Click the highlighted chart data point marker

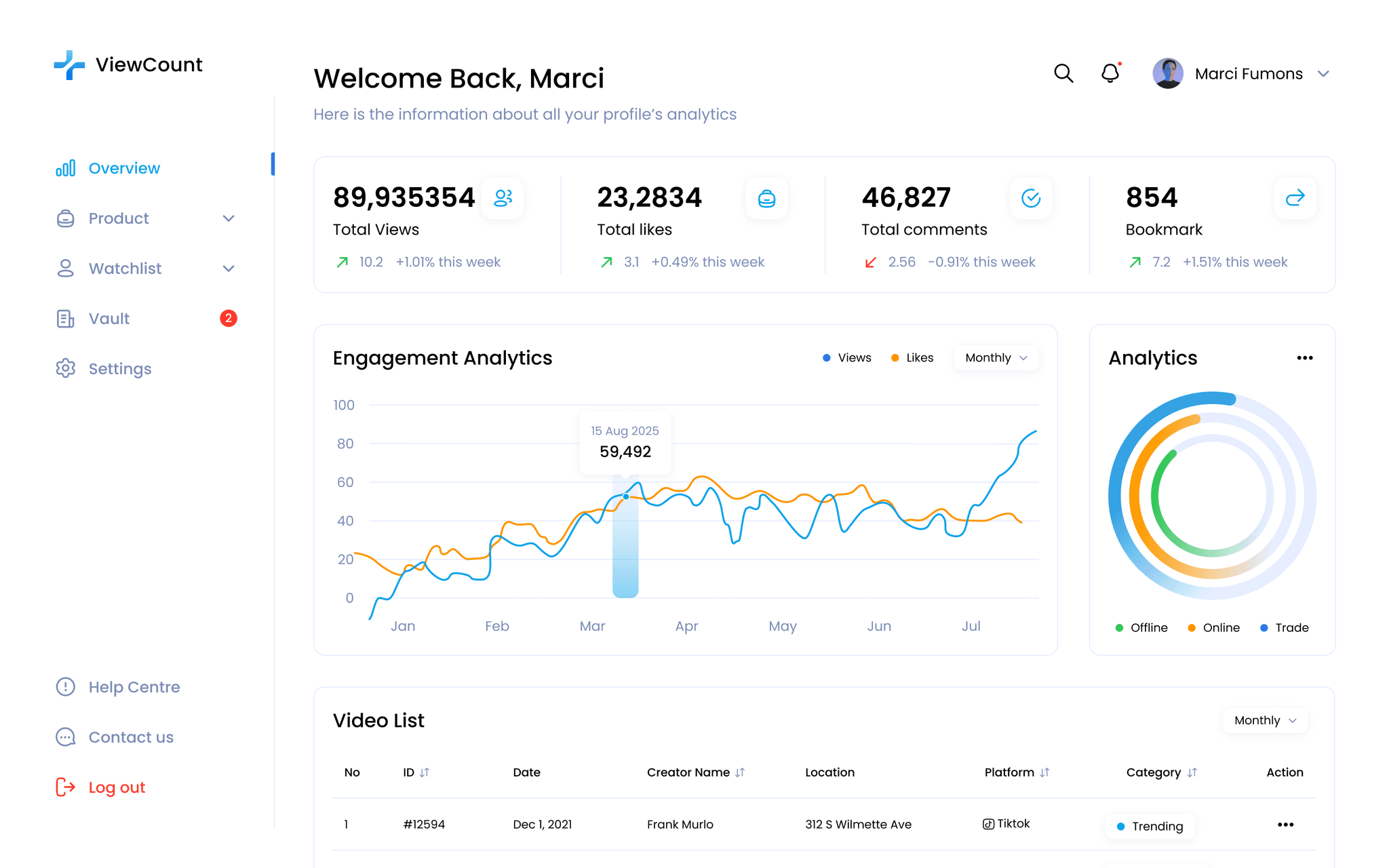625,497
